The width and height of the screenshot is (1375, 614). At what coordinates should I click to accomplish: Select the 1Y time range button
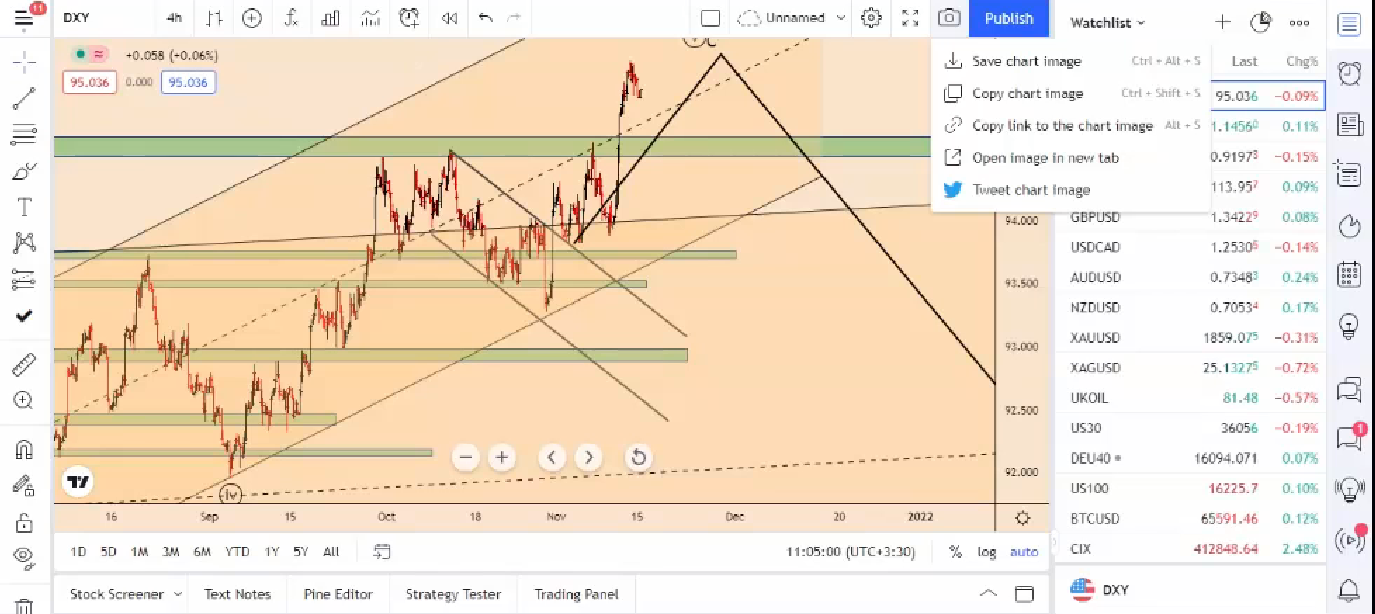[271, 551]
